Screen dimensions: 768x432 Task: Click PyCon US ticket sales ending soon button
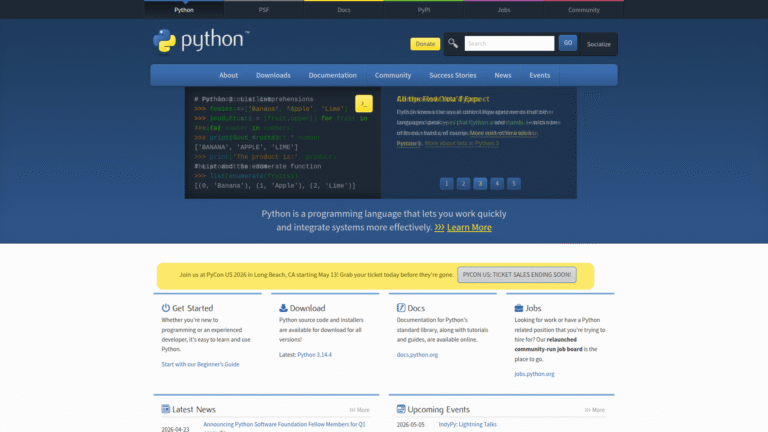(x=517, y=275)
